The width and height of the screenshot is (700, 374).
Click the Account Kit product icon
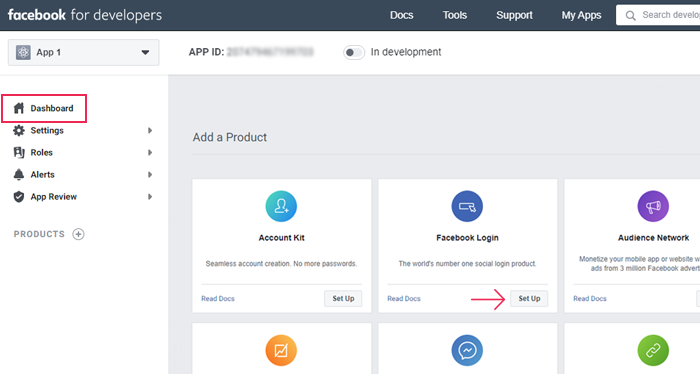[281, 206]
